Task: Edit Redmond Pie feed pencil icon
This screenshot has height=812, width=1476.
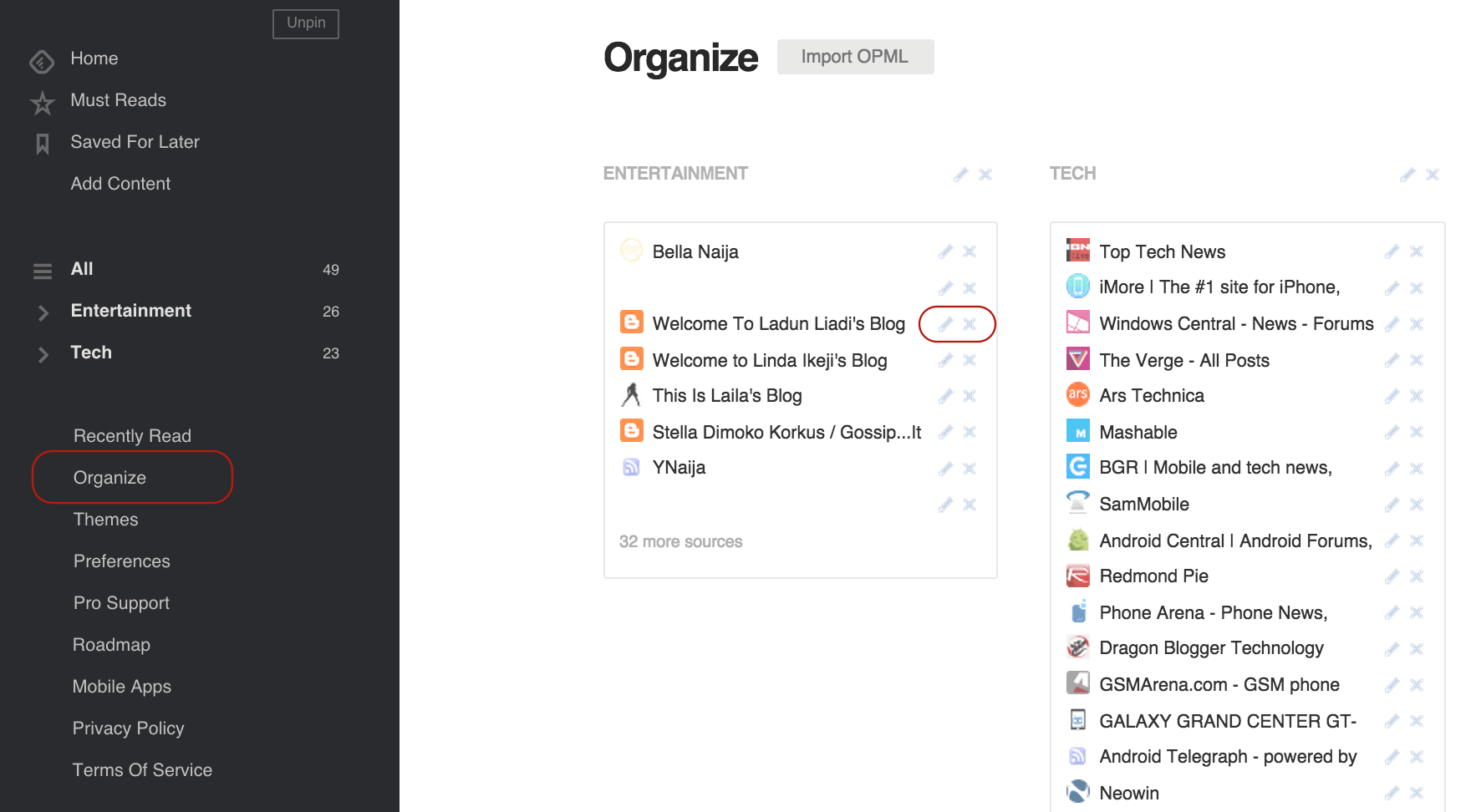Action: point(1392,576)
